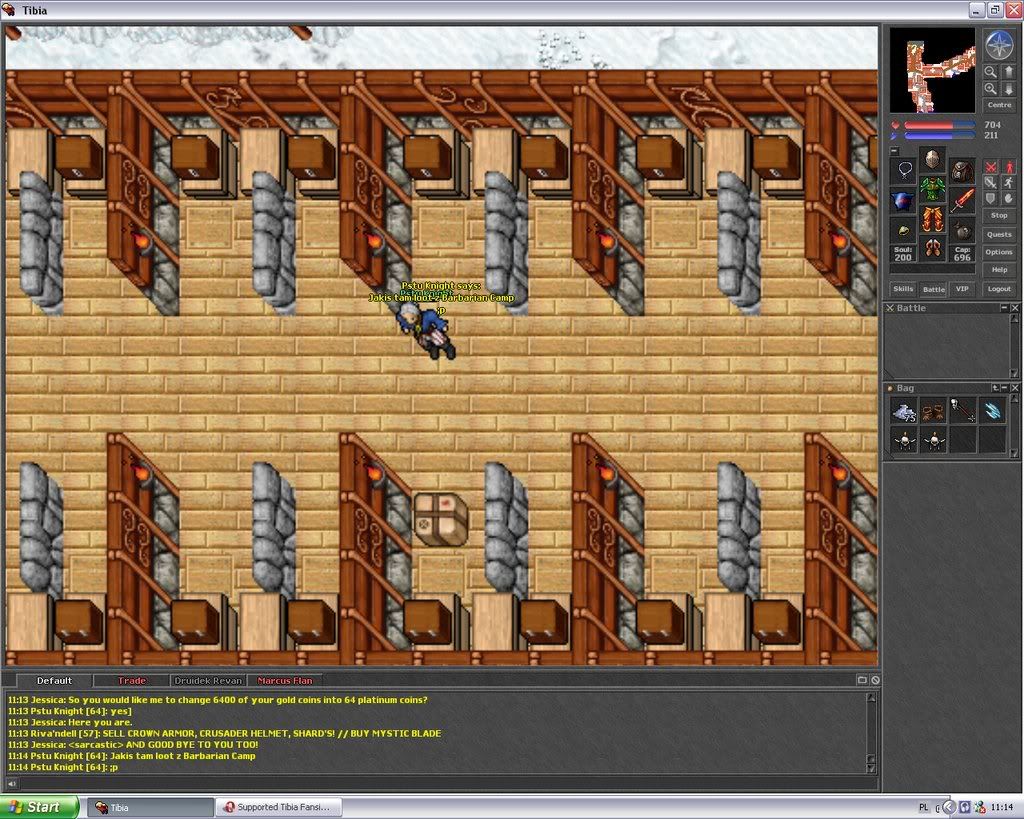Select the amulet necklace slot
Viewport: 1024px width, 819px height.
[x=904, y=170]
